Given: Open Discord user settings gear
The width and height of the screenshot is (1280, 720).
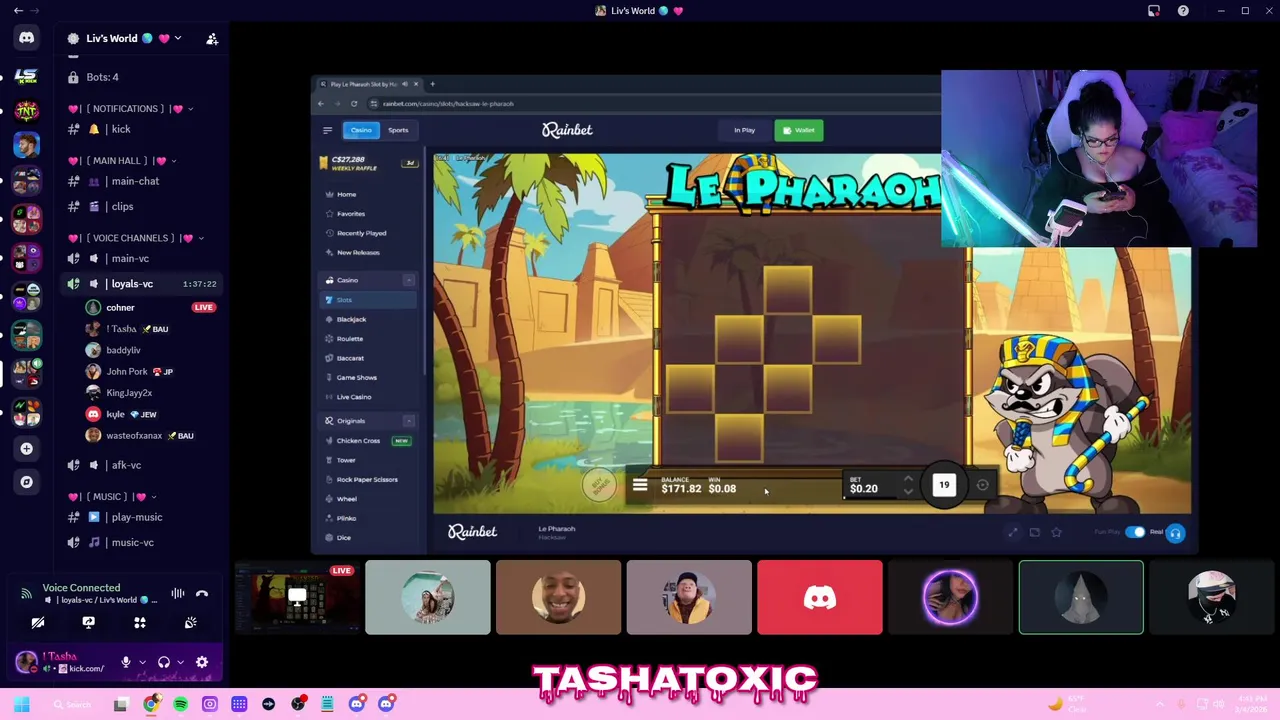Looking at the screenshot, I should click(x=202, y=662).
